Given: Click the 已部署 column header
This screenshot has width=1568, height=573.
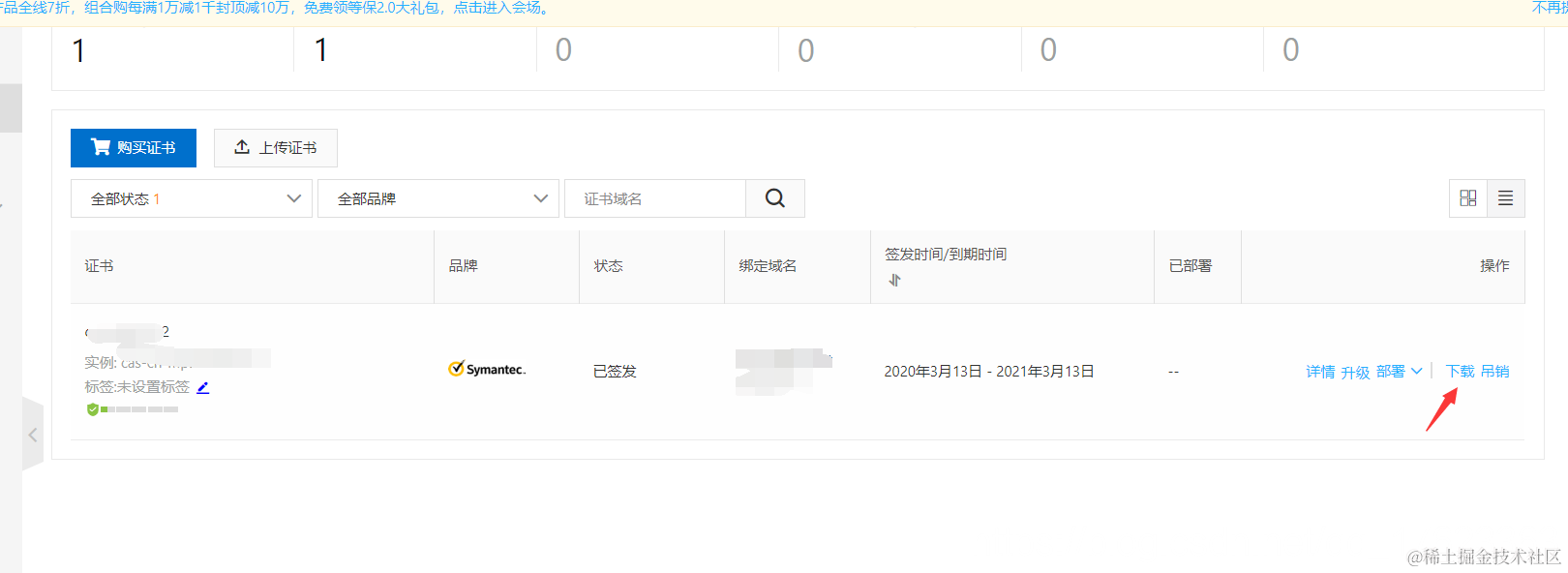Looking at the screenshot, I should tap(1191, 266).
